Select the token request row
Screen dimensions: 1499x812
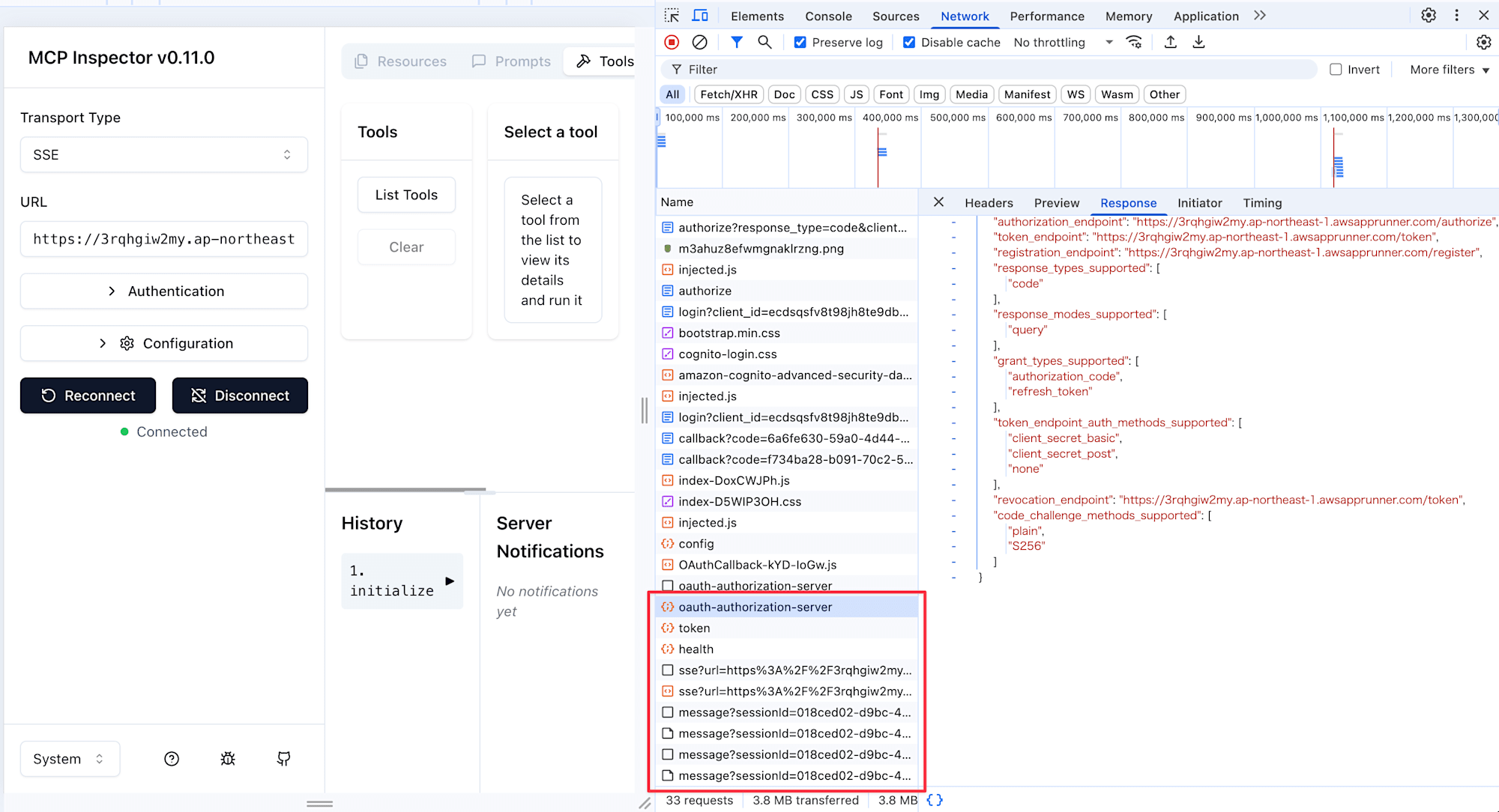(787, 628)
